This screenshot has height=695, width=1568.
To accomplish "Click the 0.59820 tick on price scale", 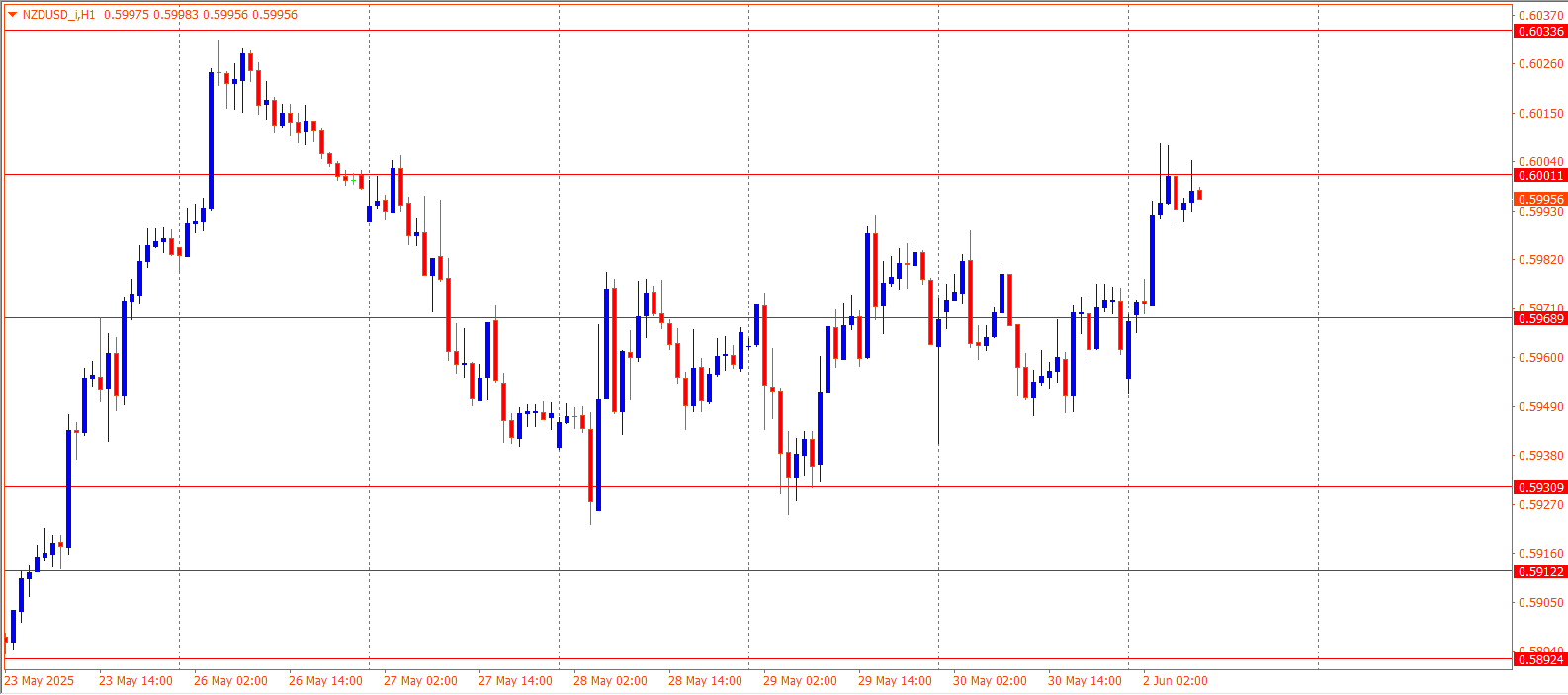I will (x=1540, y=260).
